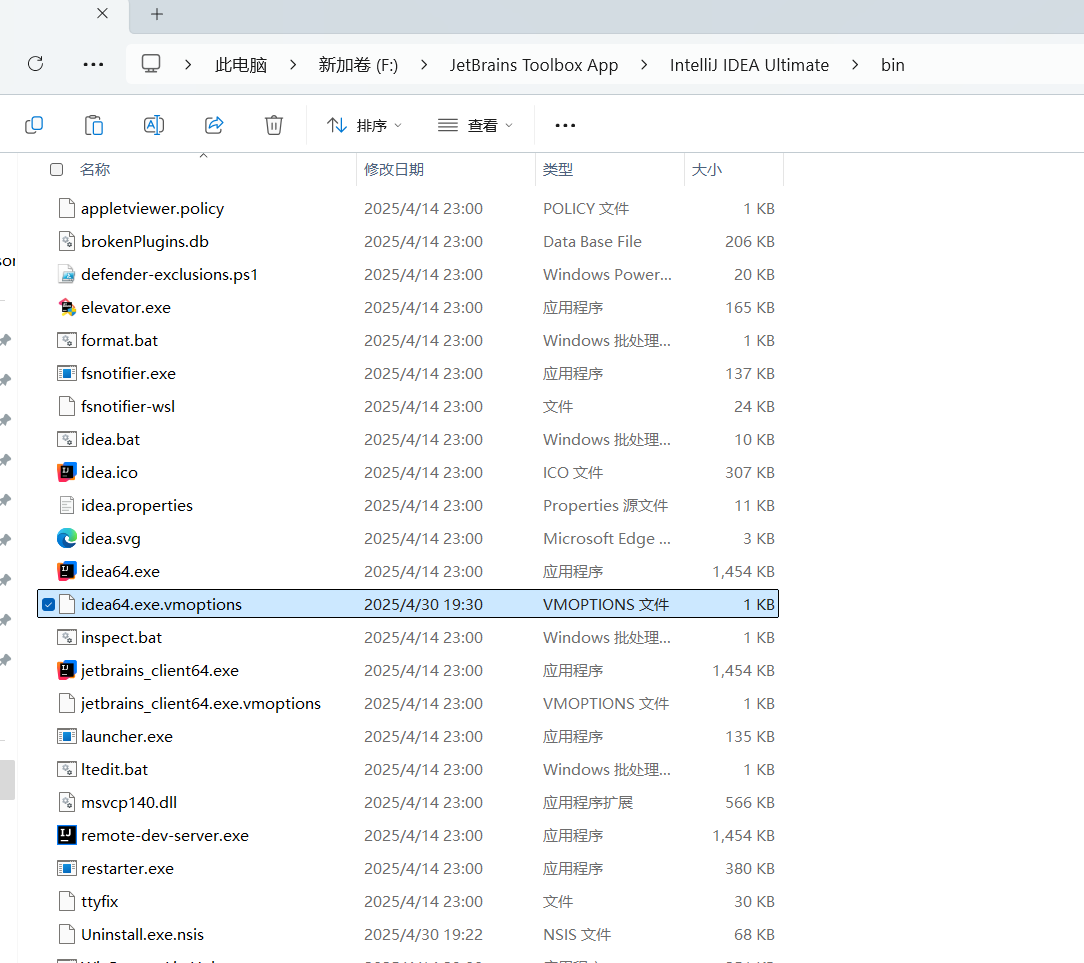Uncheck the checkbox beside idea64.exe.vmoptions
This screenshot has width=1084, height=963.
coord(48,604)
